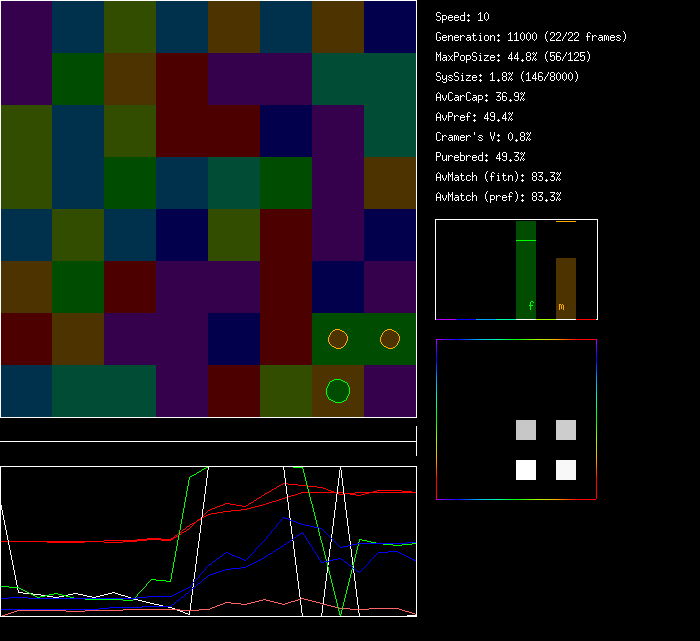Click the Speed: 10 readout
The image size is (700, 641).
tap(462, 17)
